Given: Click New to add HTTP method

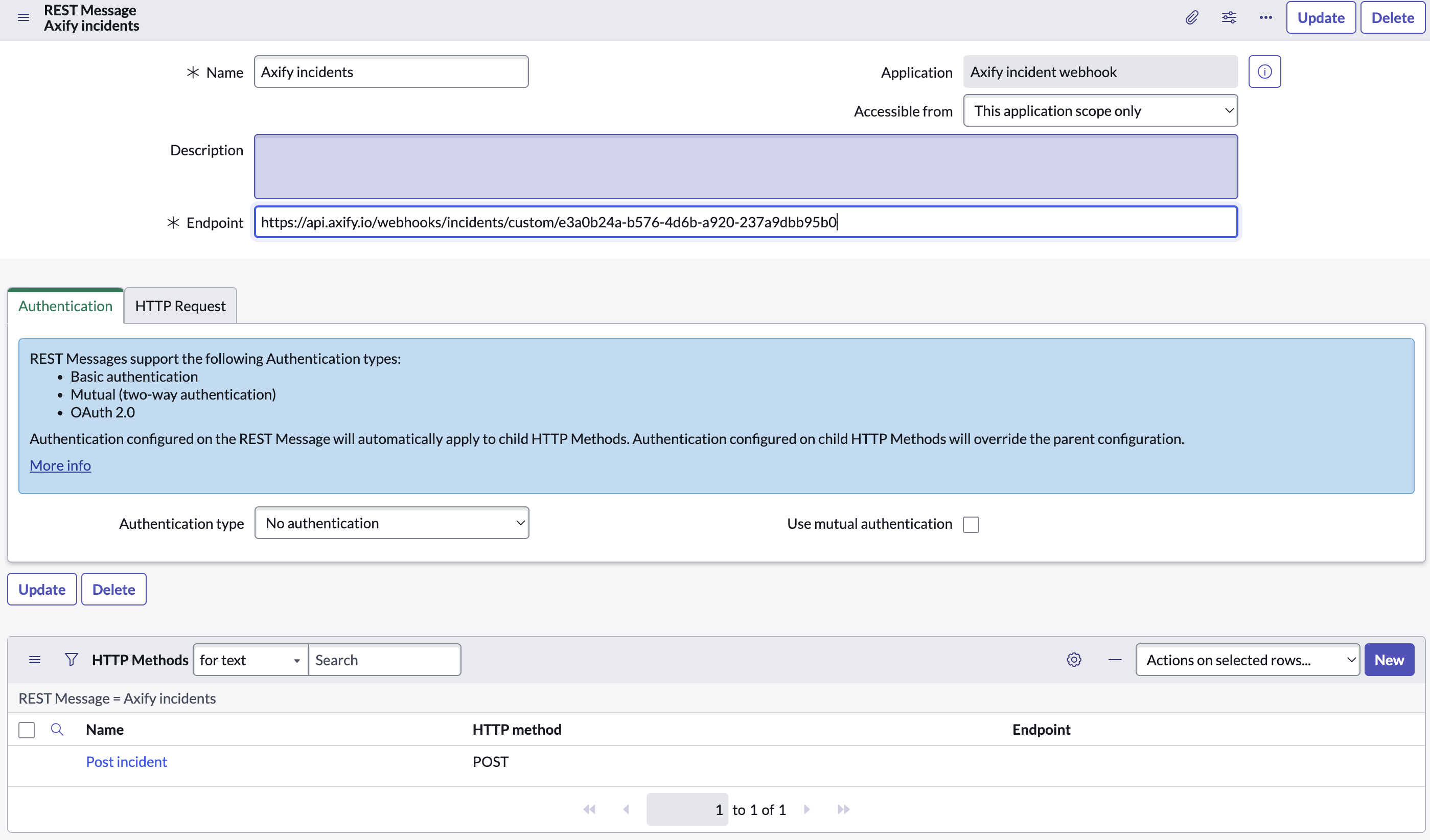Looking at the screenshot, I should (1389, 660).
